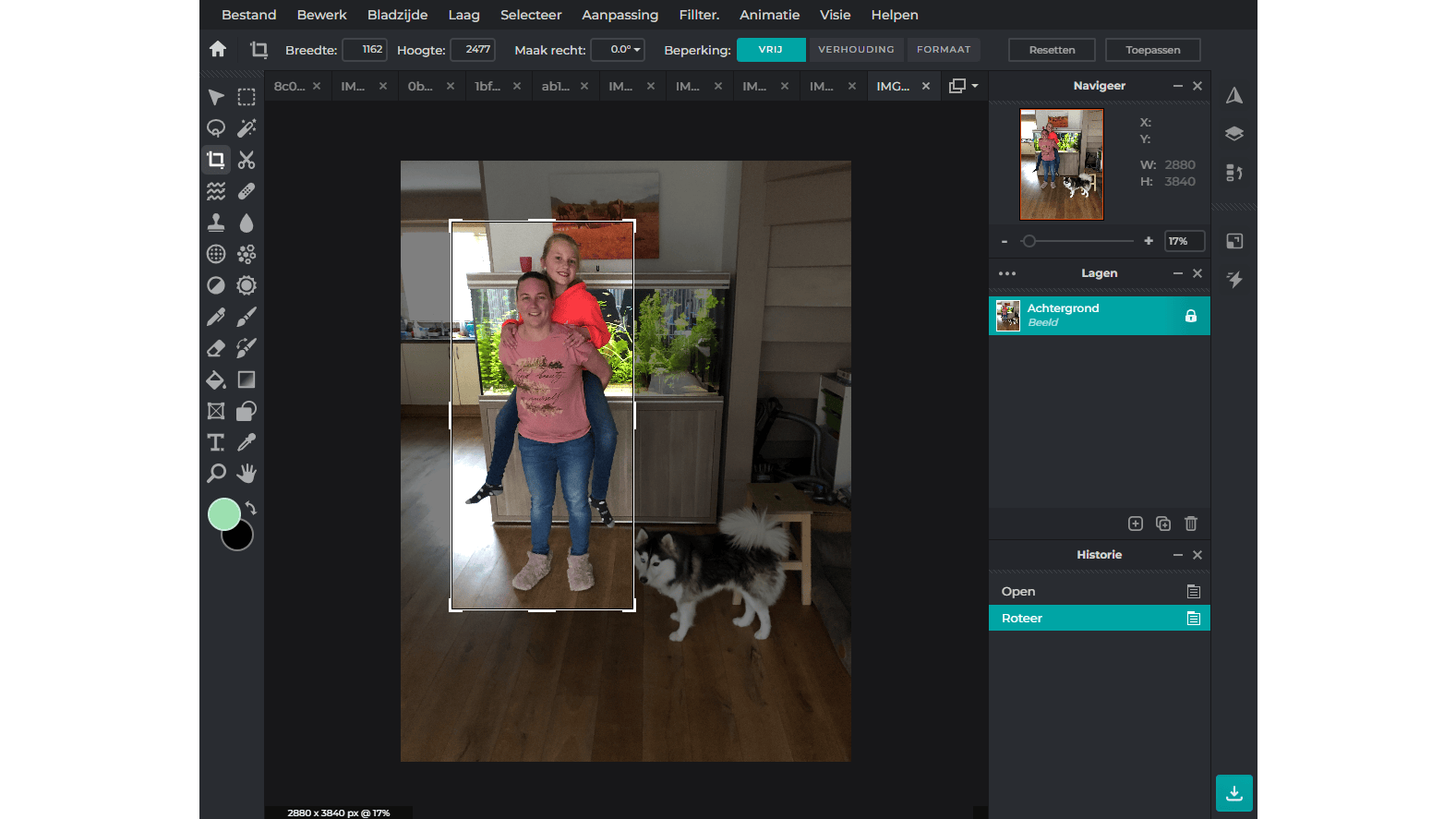This screenshot has width=1456, height=819.
Task: Open the Maak recht angle dropdown
Action: coord(618,50)
